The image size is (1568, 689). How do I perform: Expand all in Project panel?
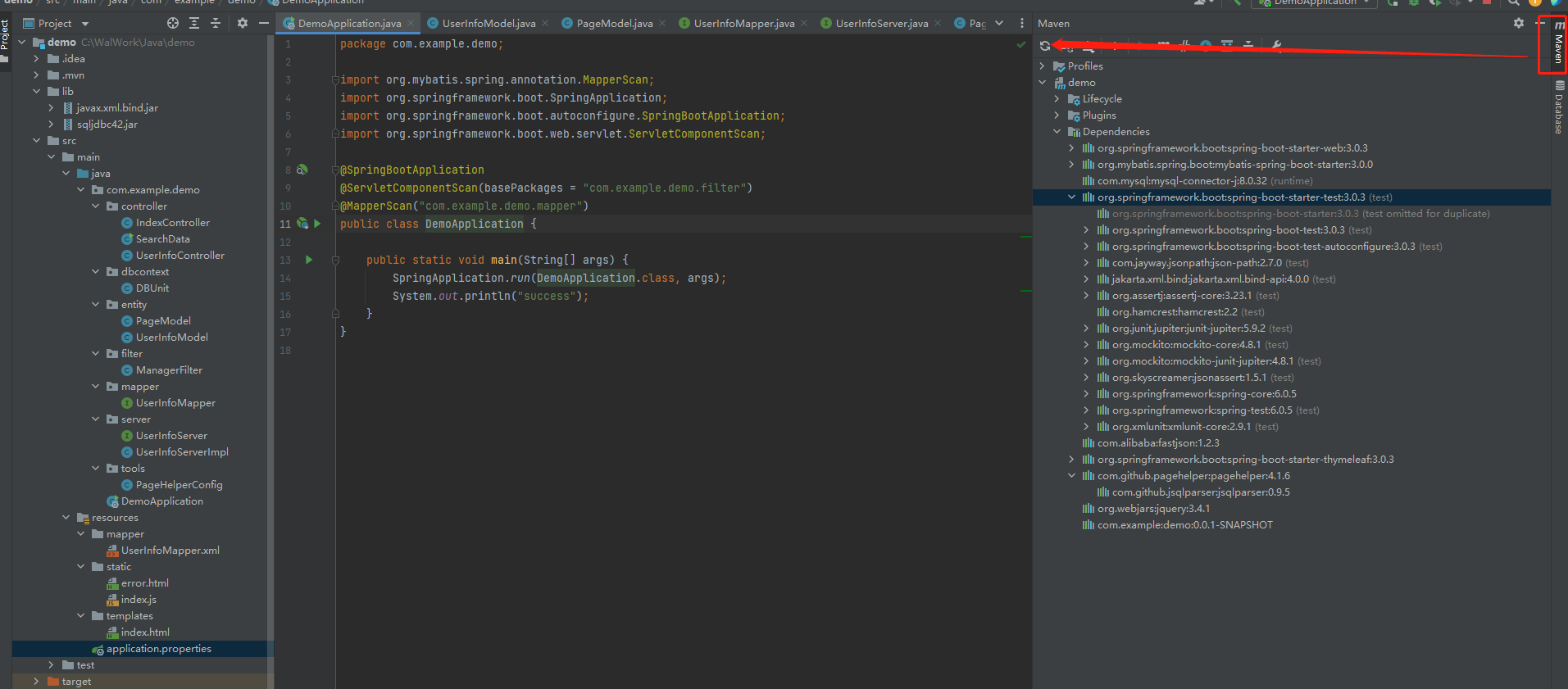[x=194, y=23]
